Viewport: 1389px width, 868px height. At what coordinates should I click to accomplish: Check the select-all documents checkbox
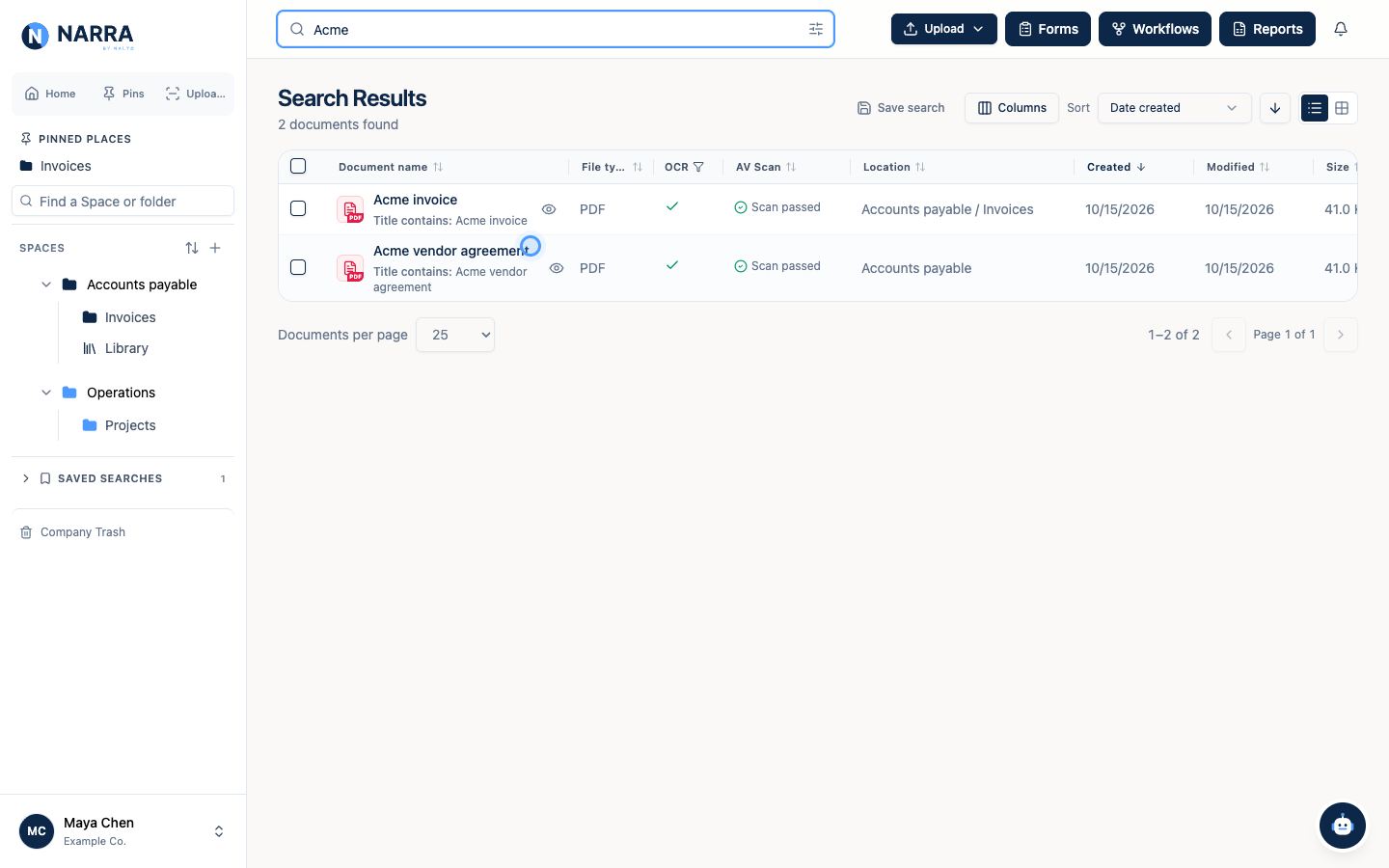point(298,166)
